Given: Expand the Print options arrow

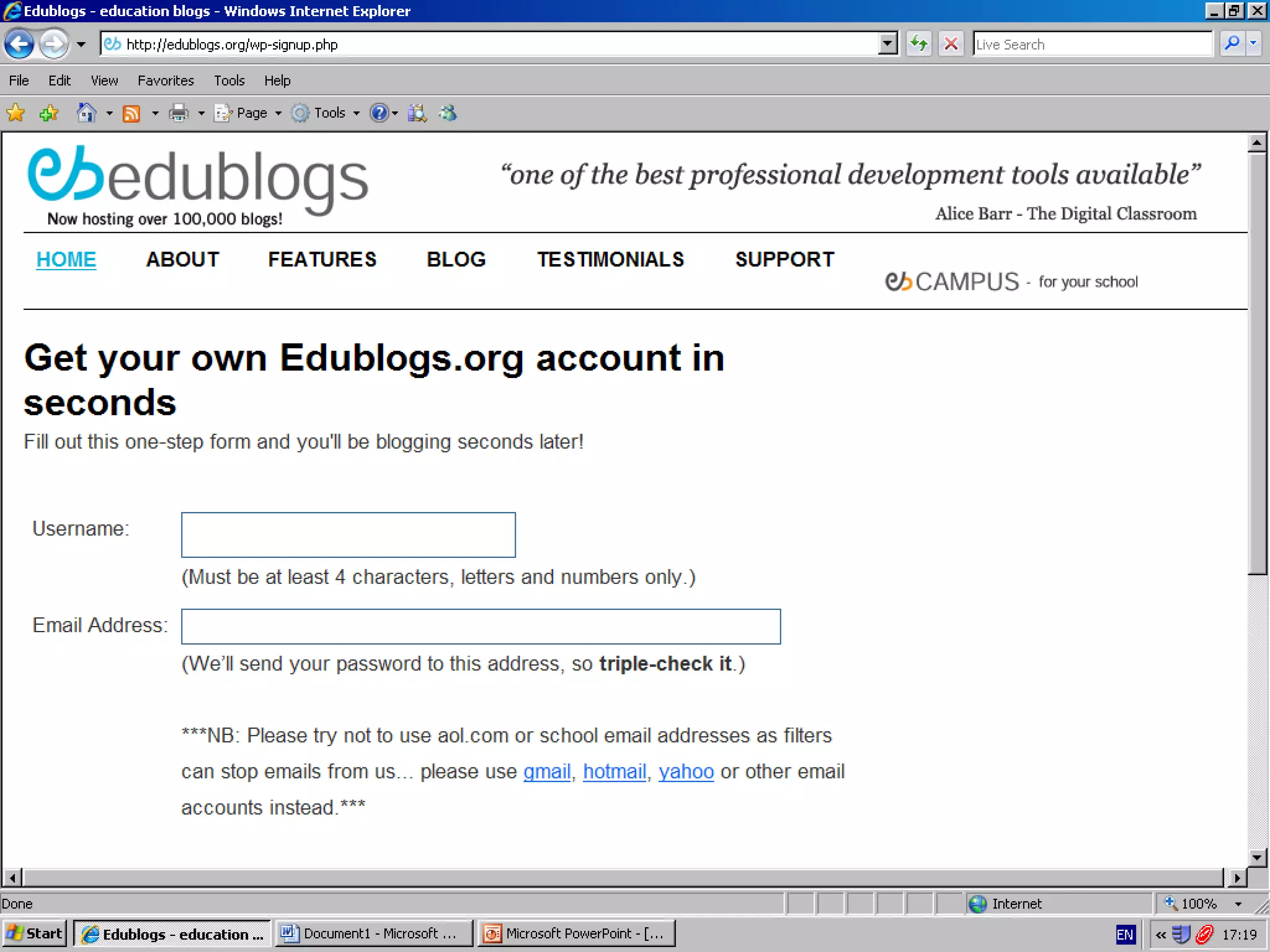Looking at the screenshot, I should pyautogui.click(x=201, y=113).
